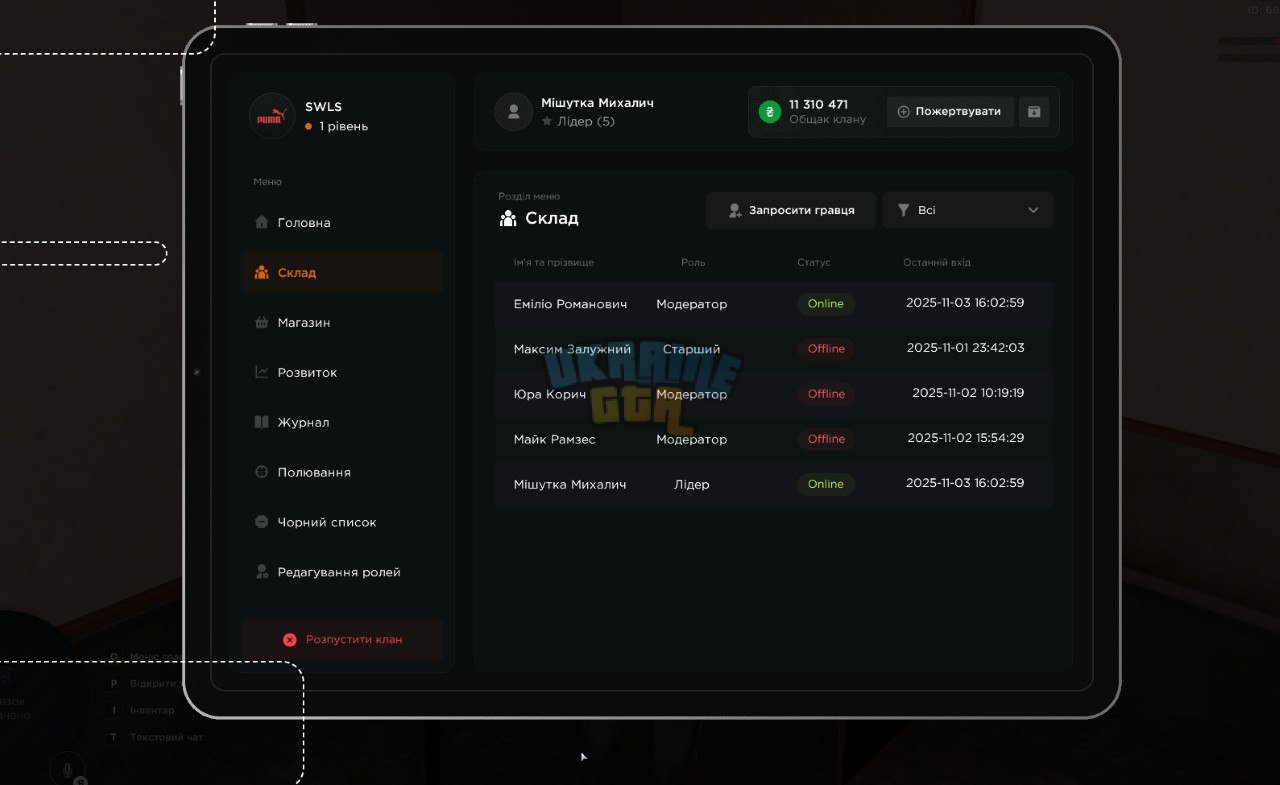Click the red Розпустити клан button

point(342,639)
